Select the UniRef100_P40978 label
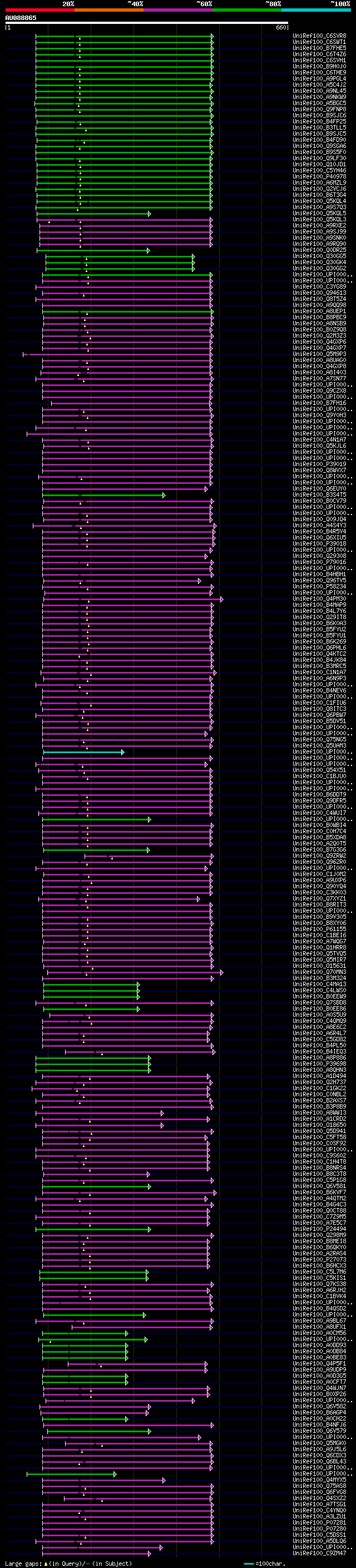This screenshot has width=356, height=1568. tap(319, 176)
